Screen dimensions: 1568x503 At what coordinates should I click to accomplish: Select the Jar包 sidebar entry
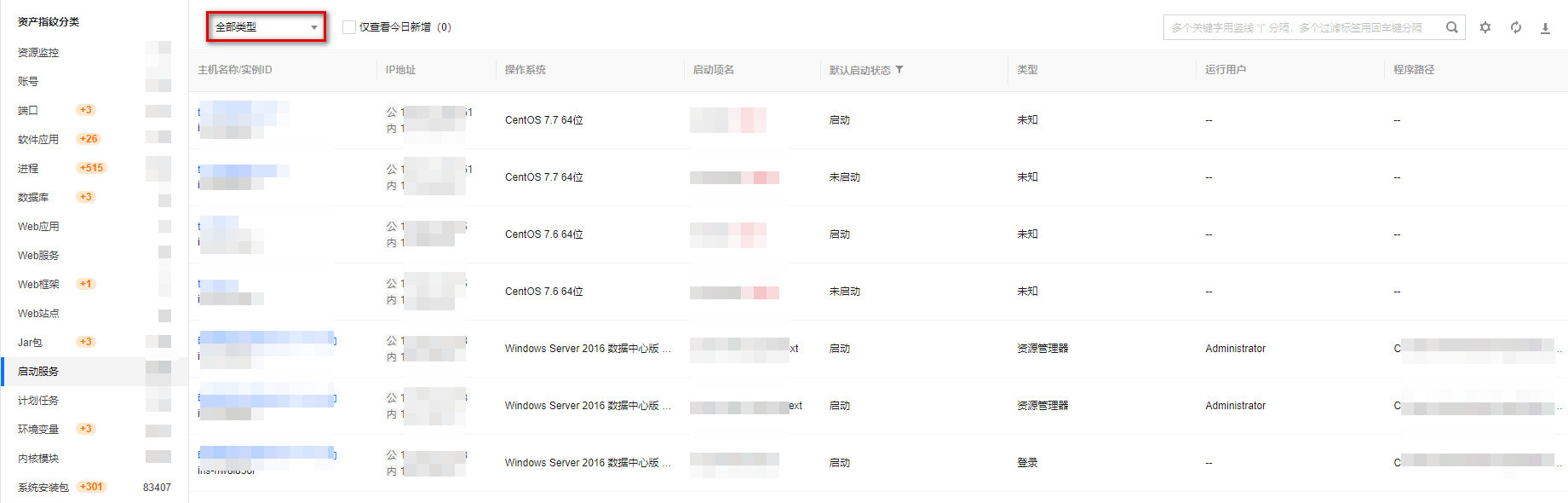click(30, 343)
